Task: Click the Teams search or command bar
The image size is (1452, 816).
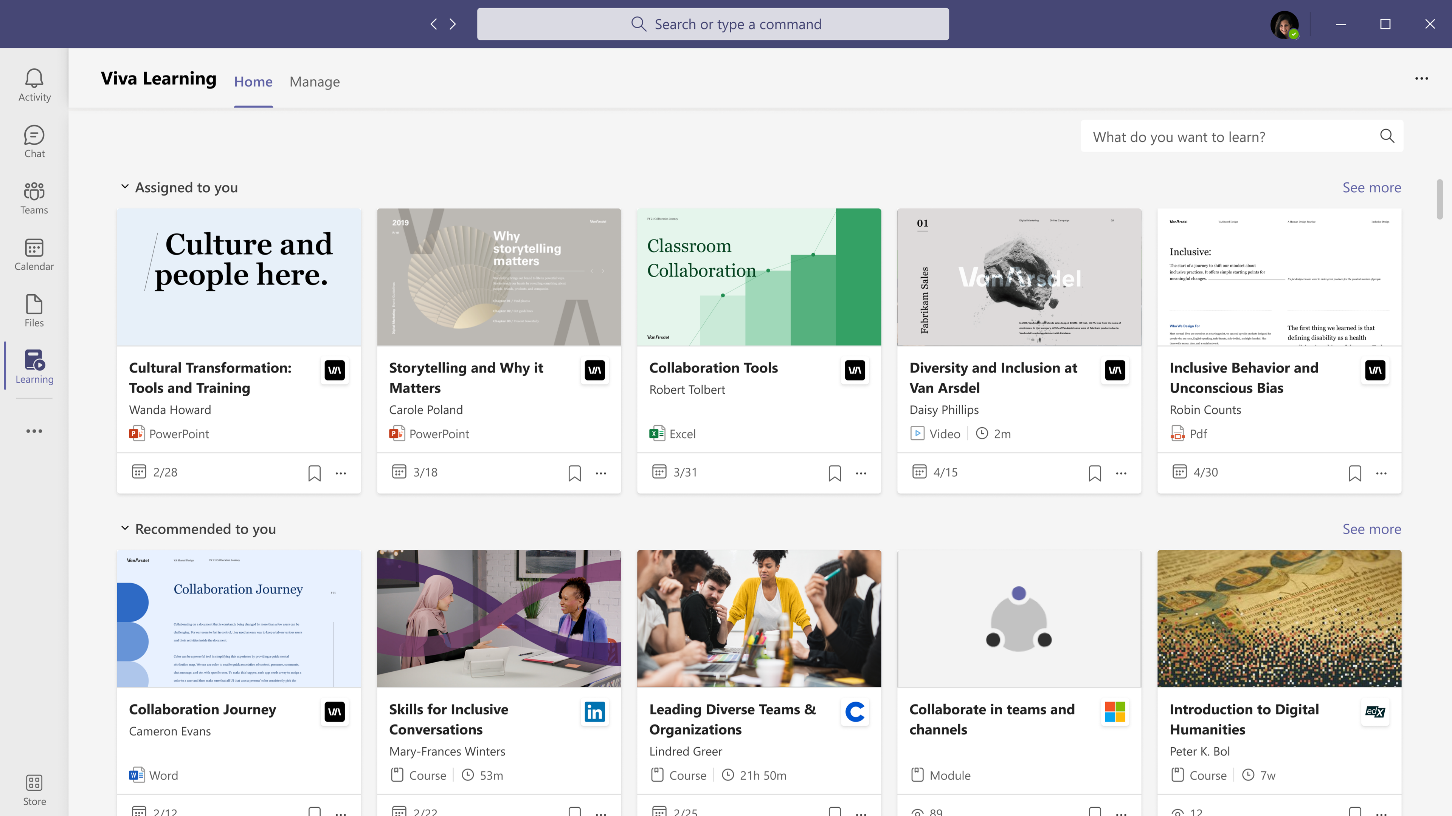Action: [x=713, y=24]
